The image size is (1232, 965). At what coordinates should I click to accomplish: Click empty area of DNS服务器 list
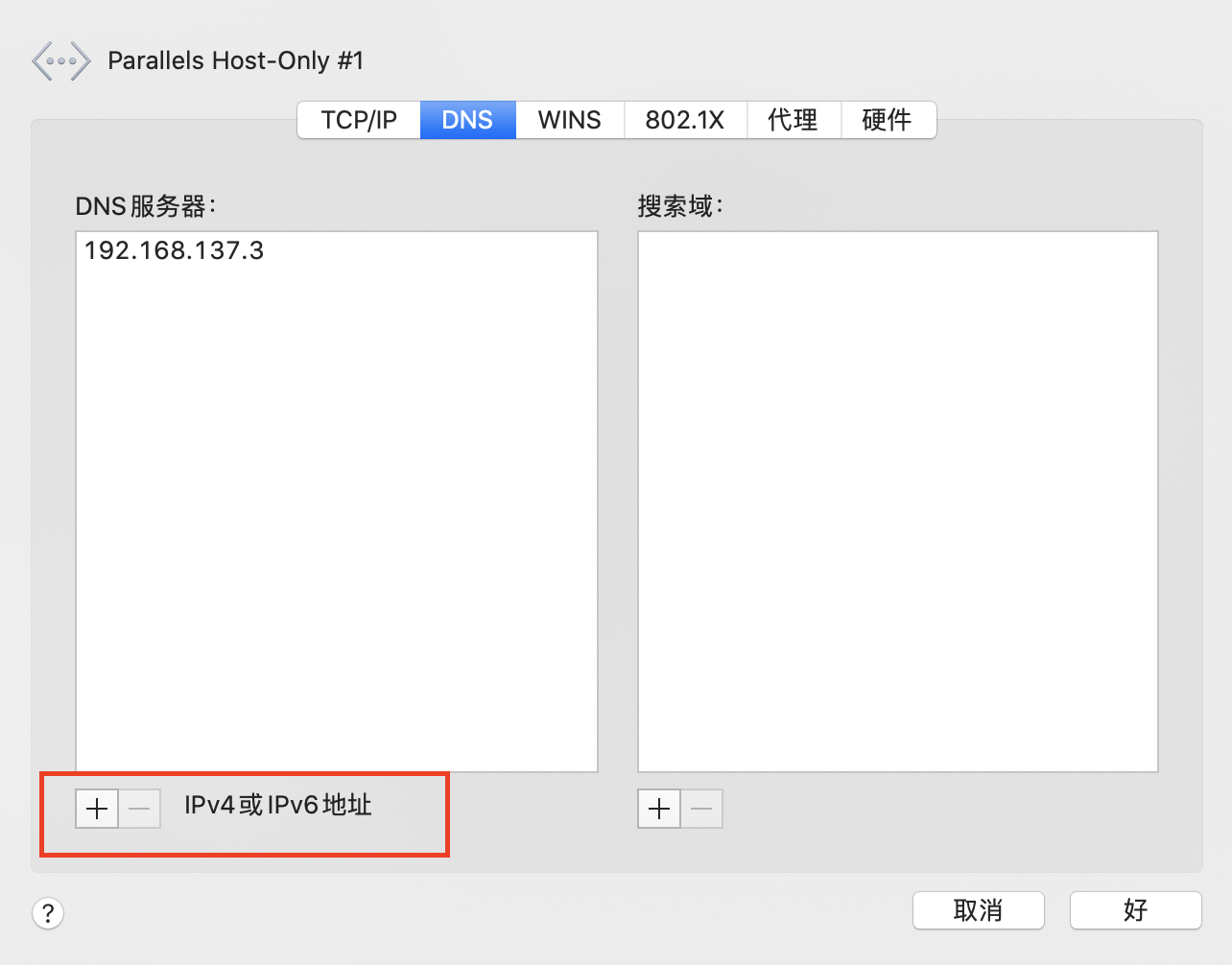336,518
